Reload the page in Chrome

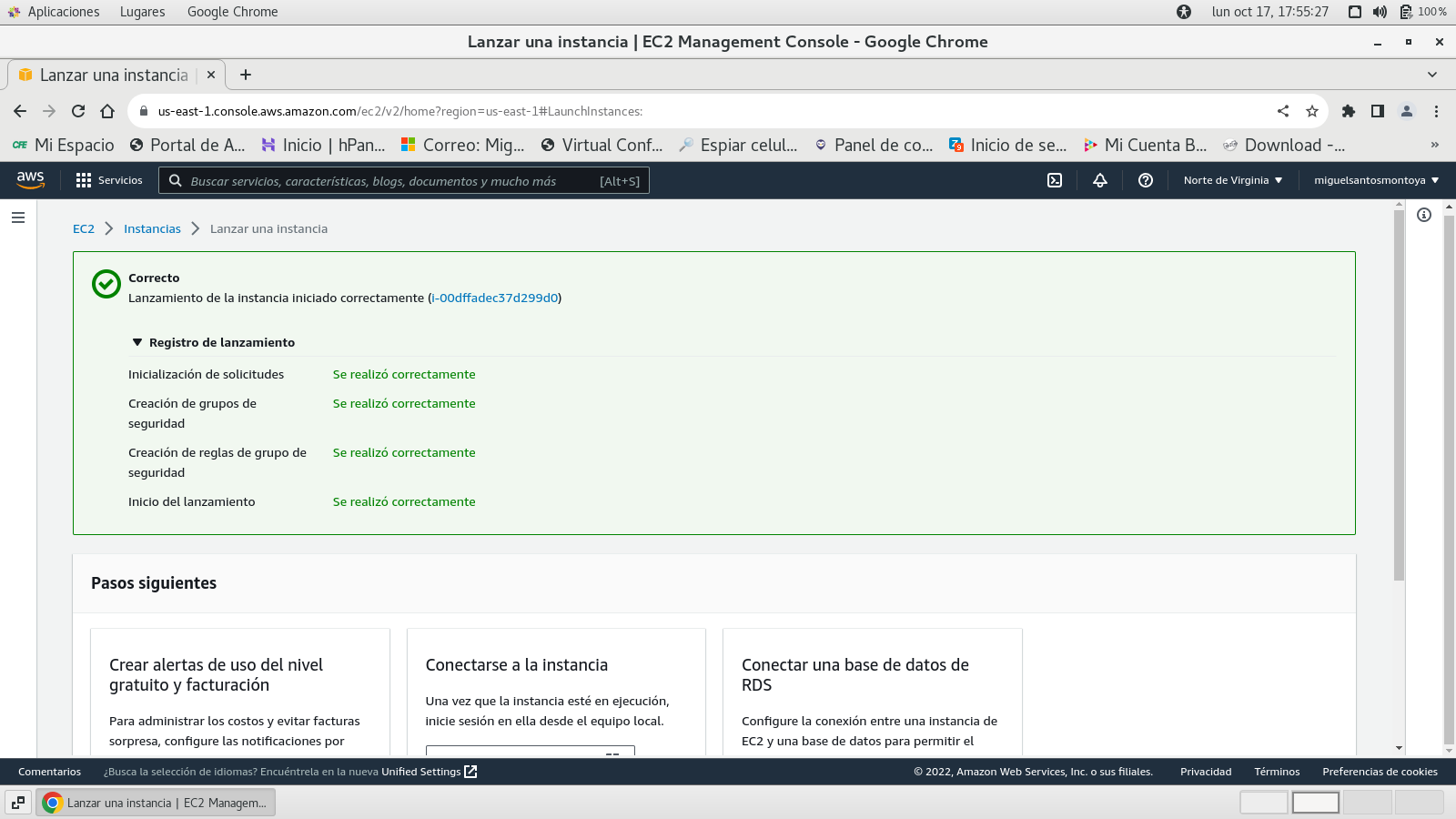[x=78, y=111]
